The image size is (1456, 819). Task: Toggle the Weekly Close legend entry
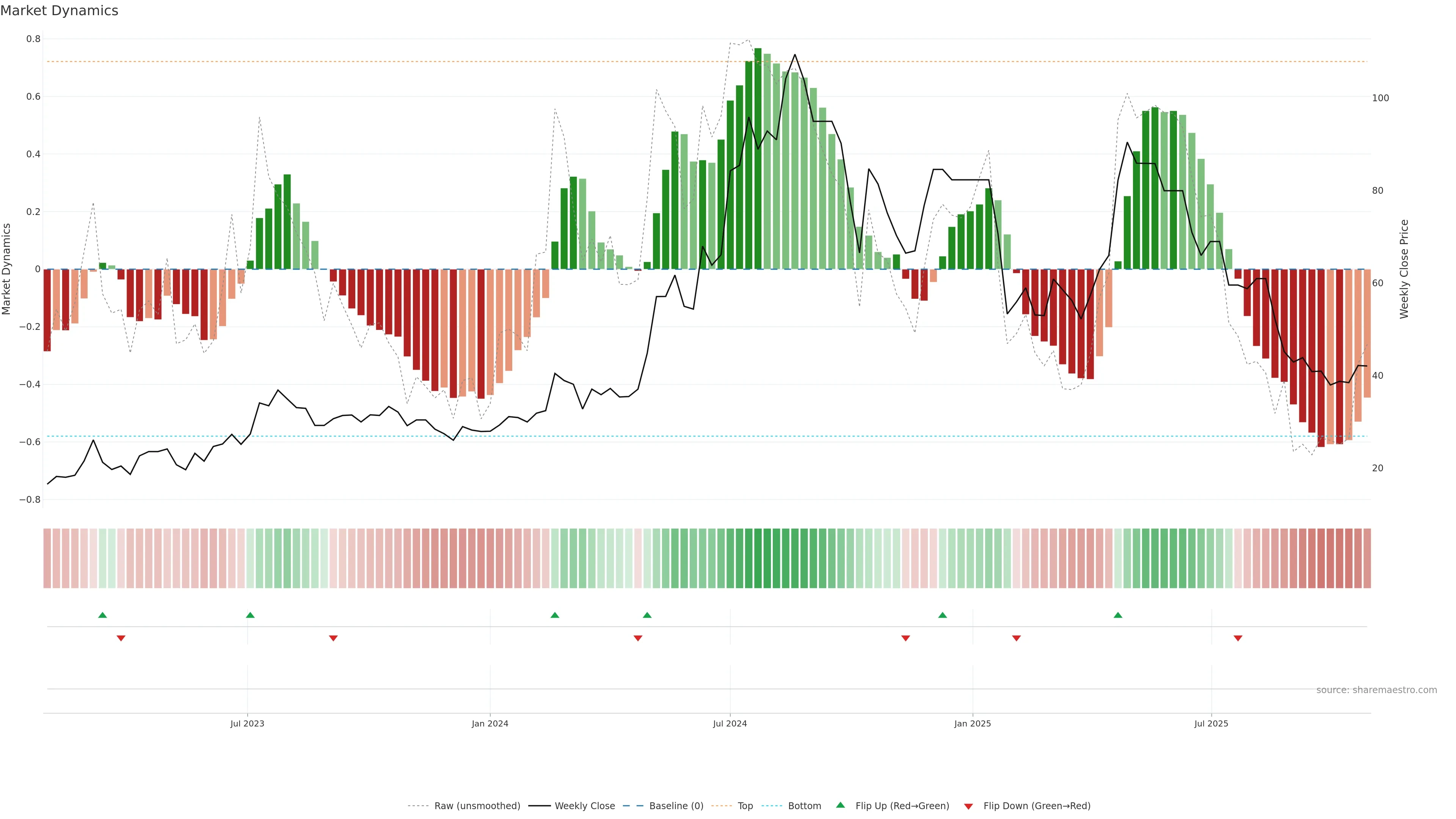(584, 806)
